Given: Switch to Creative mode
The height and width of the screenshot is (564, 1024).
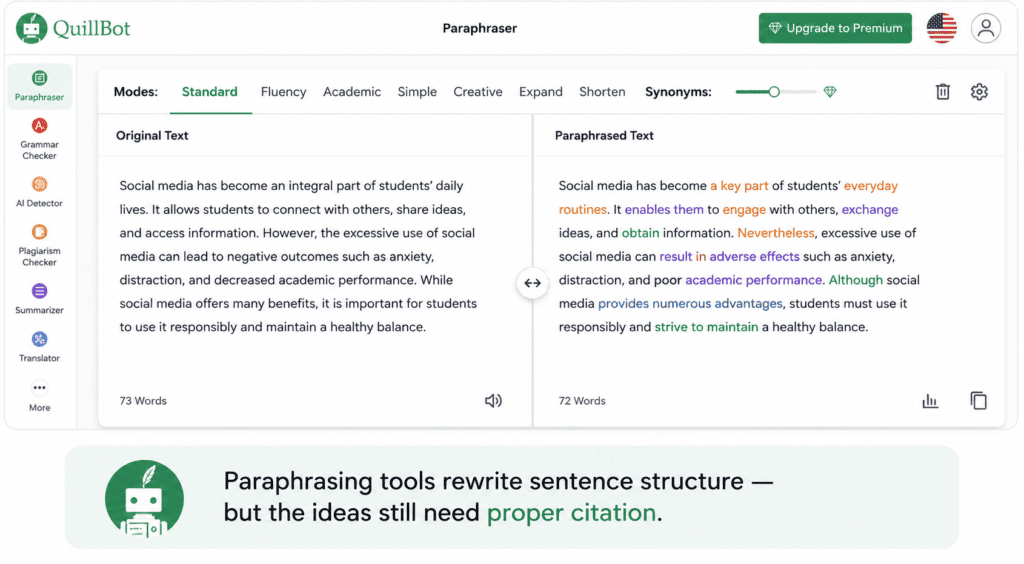Looking at the screenshot, I should (x=477, y=91).
